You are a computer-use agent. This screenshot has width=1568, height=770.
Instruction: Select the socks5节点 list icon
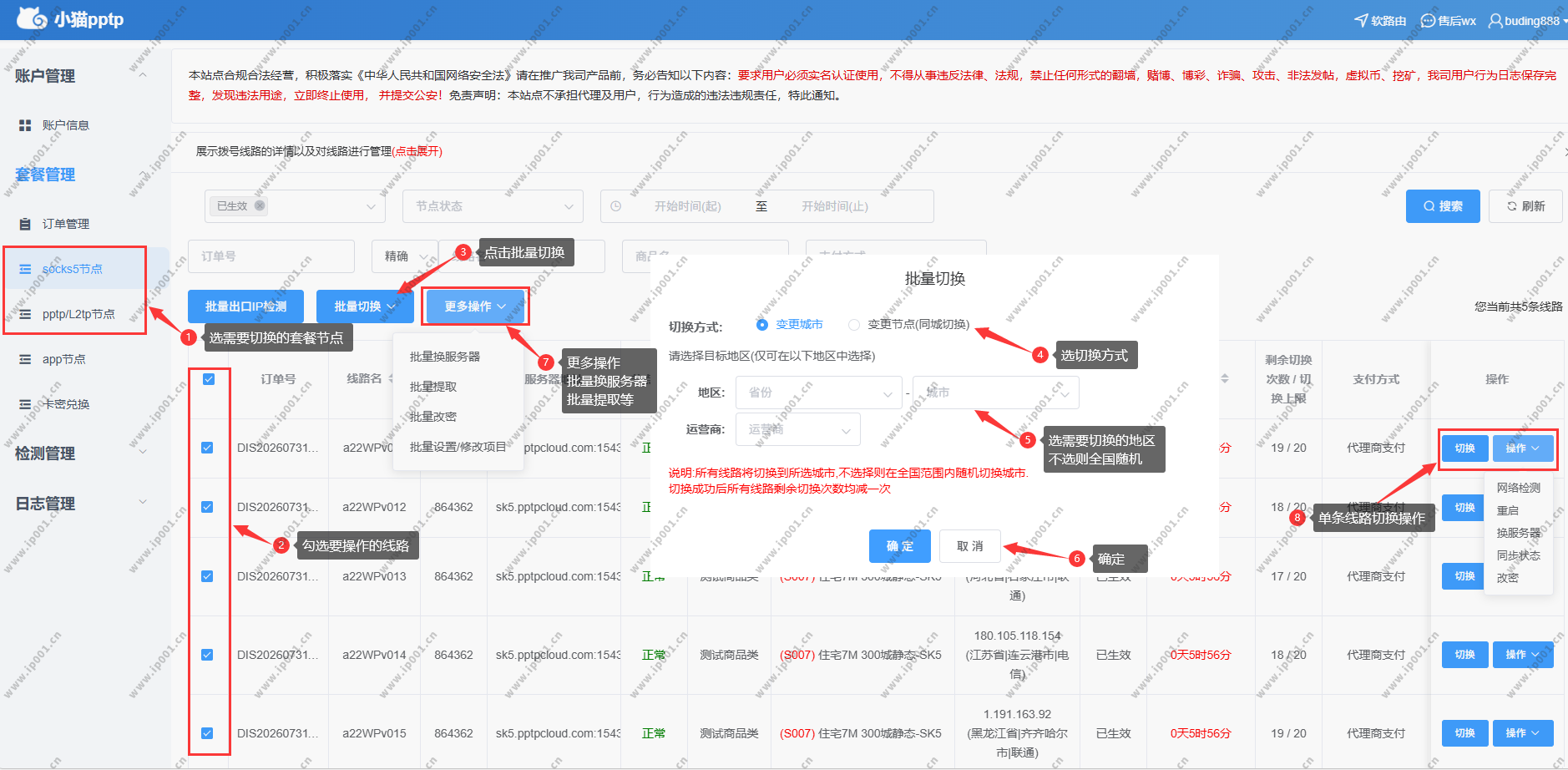[25, 269]
